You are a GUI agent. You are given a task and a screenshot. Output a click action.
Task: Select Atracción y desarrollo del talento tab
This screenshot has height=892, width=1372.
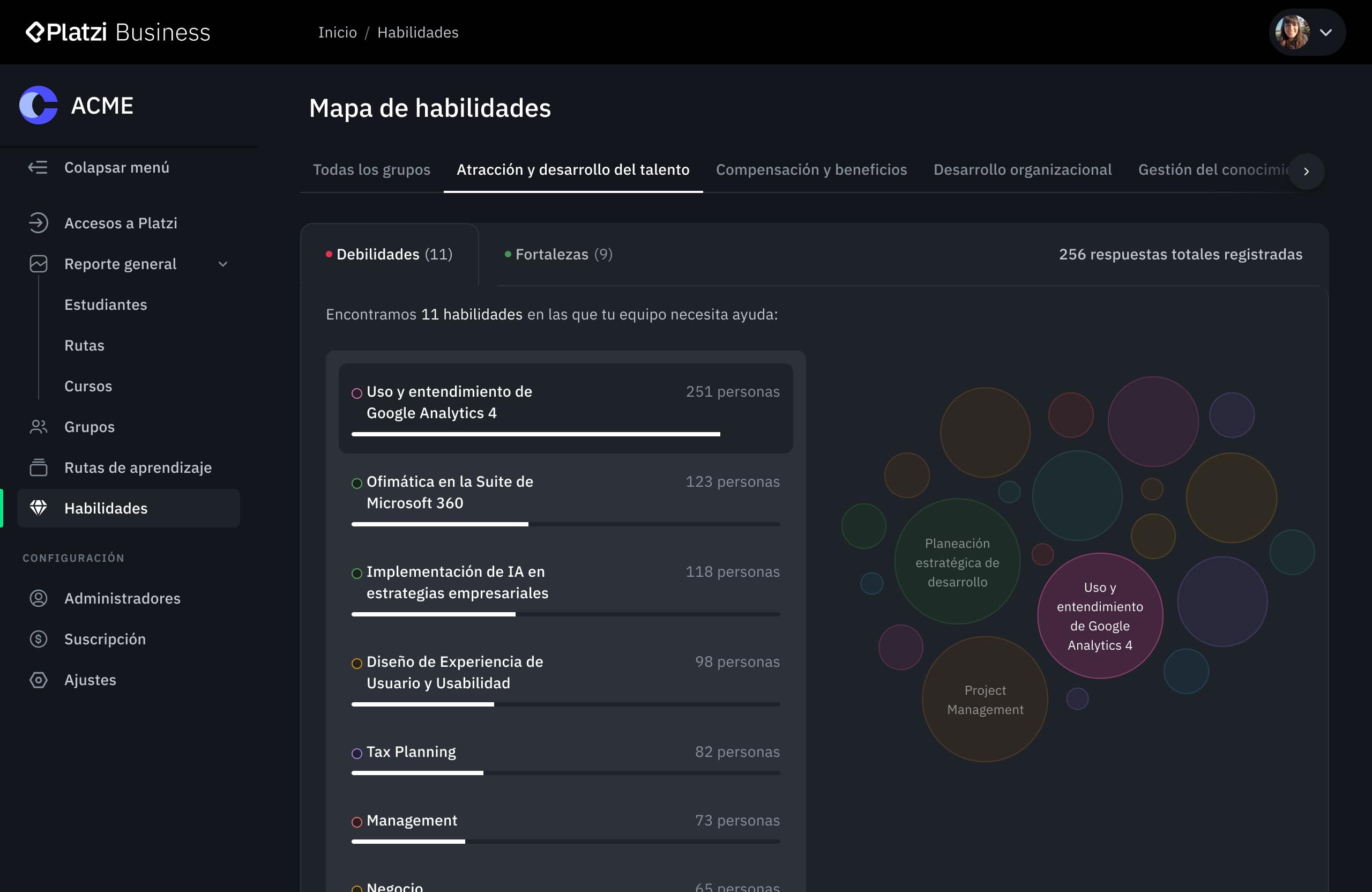[573, 169]
